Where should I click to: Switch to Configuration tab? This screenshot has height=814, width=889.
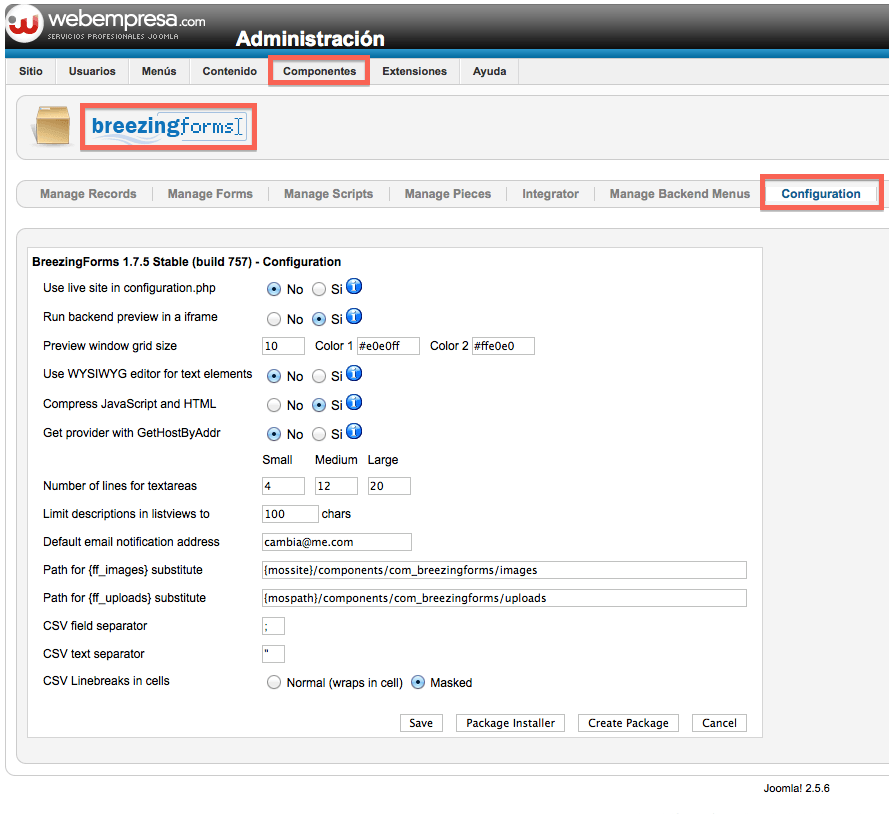click(x=820, y=194)
